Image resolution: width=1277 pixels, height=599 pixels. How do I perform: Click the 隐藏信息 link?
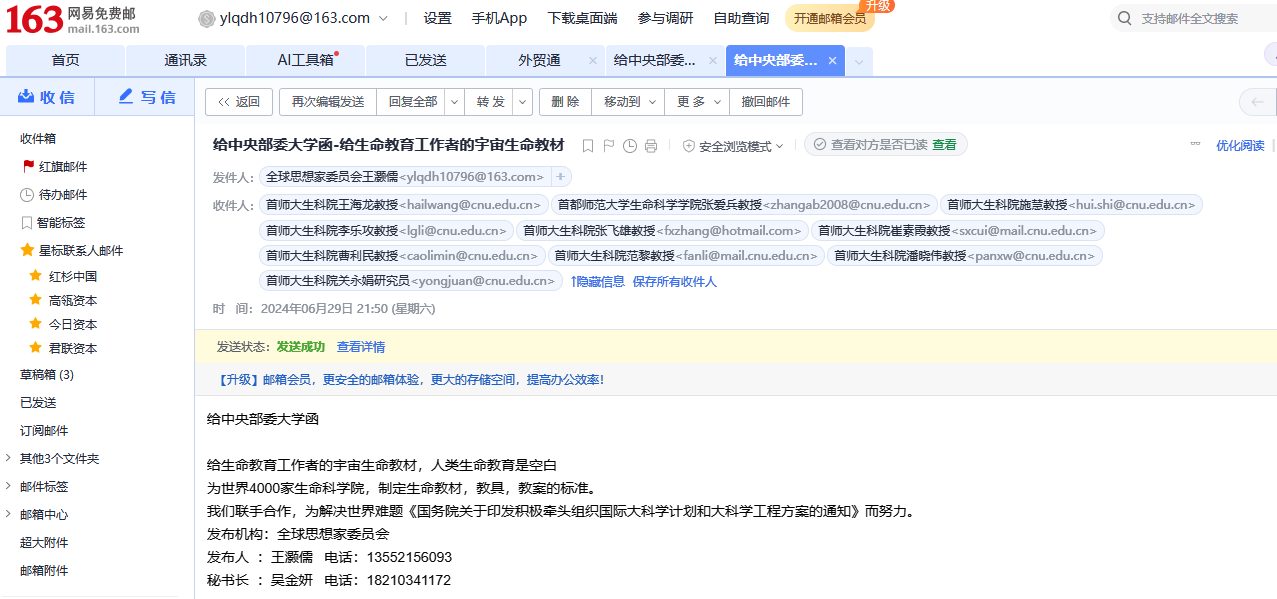point(596,282)
